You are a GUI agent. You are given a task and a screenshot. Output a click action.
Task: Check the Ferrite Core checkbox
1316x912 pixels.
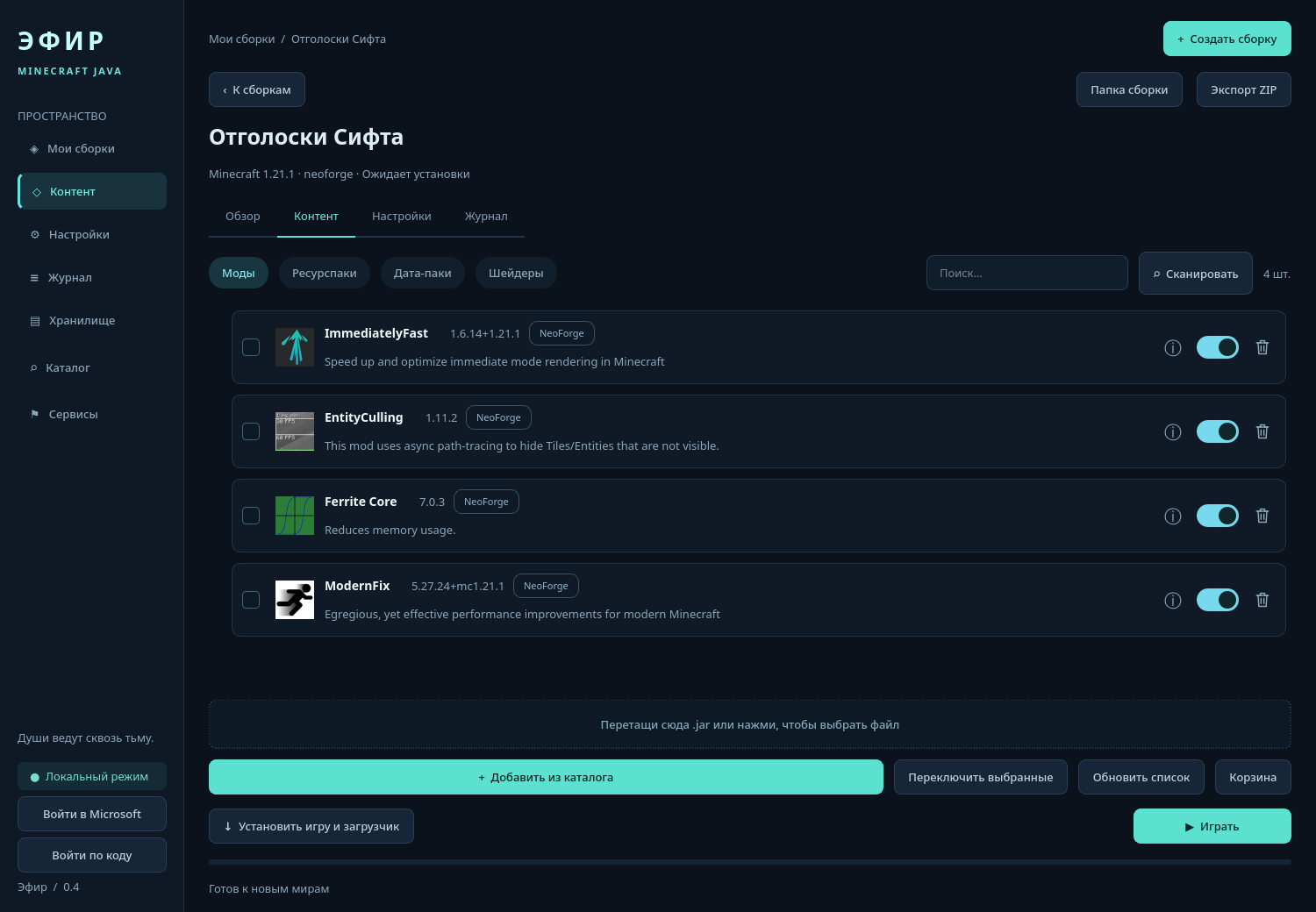click(251, 516)
